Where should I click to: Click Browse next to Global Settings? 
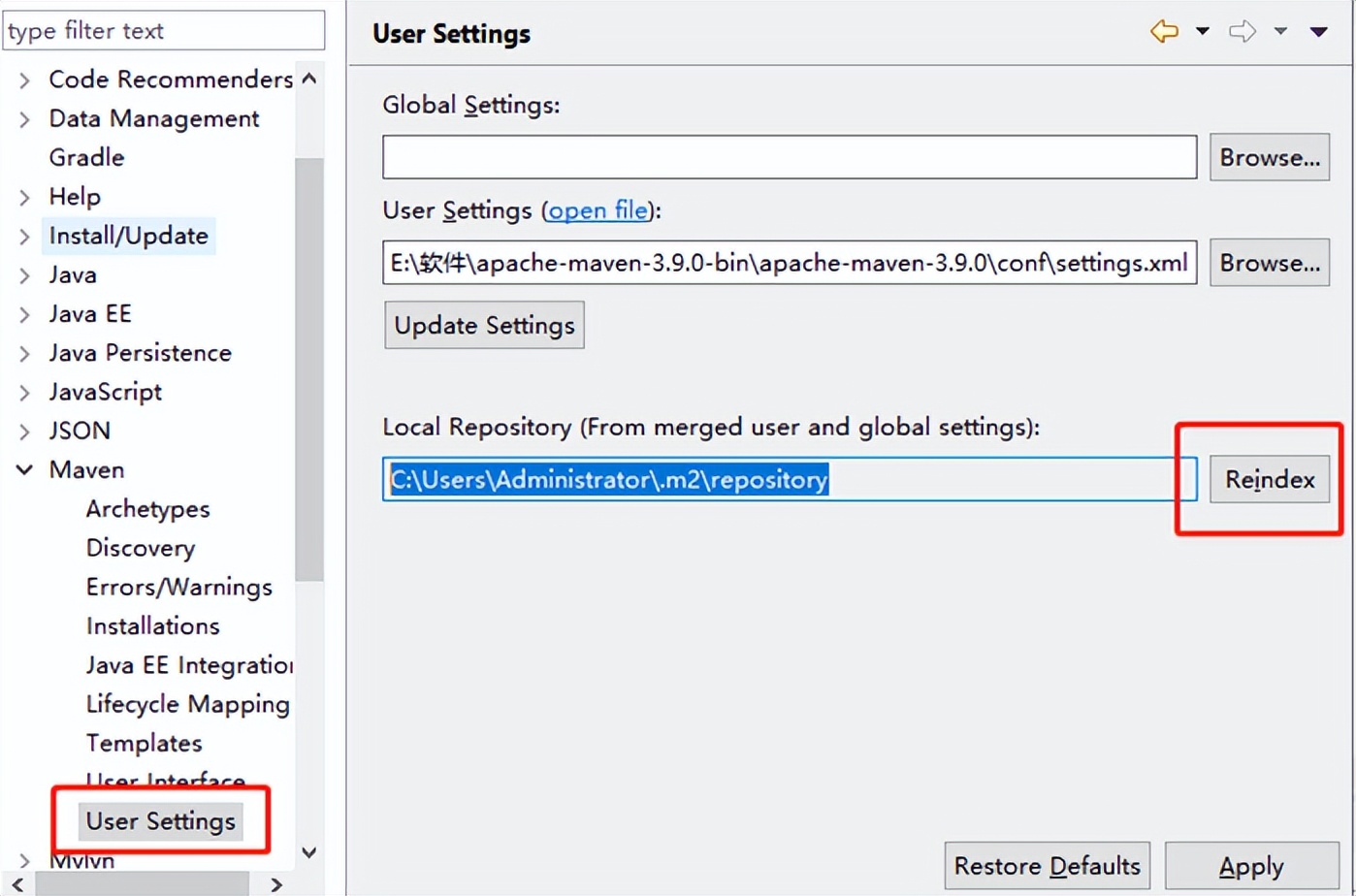coord(1269,157)
